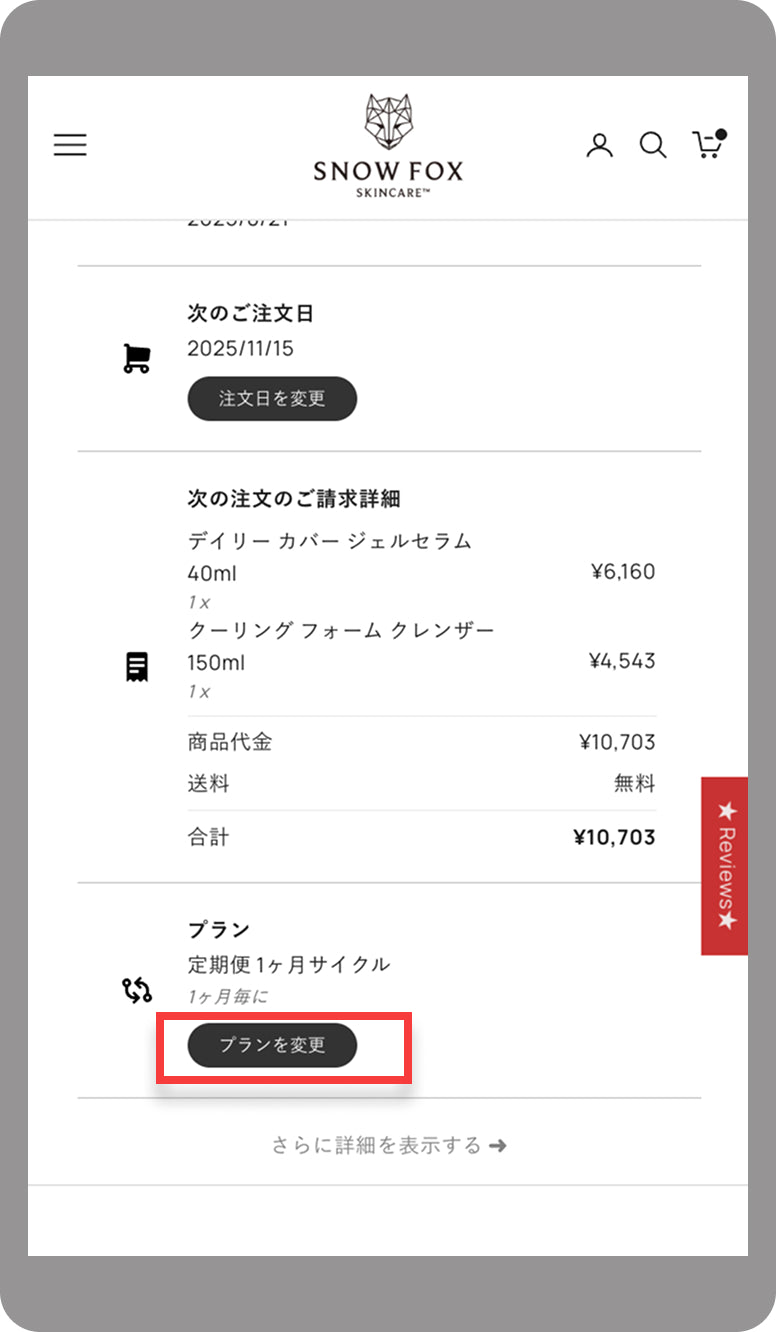
Task: Click the 次の注文のご請求詳細 heading
Action: [x=294, y=498]
